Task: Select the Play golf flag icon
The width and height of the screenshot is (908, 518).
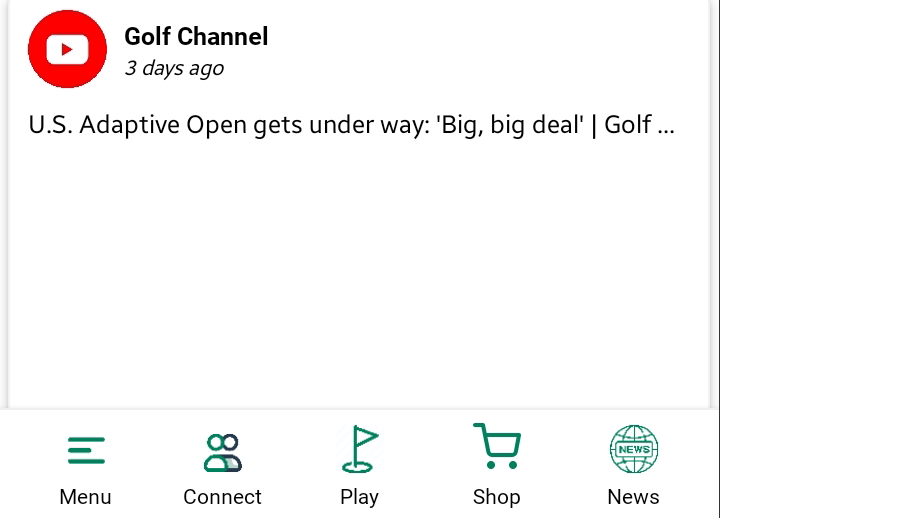Action: [359, 450]
